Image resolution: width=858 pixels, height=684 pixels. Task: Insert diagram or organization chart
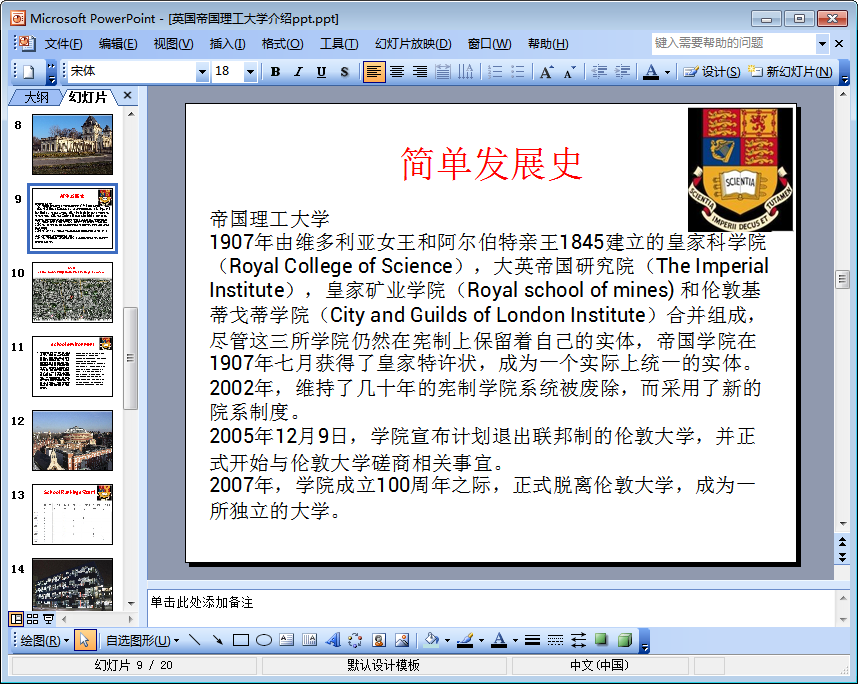point(356,640)
